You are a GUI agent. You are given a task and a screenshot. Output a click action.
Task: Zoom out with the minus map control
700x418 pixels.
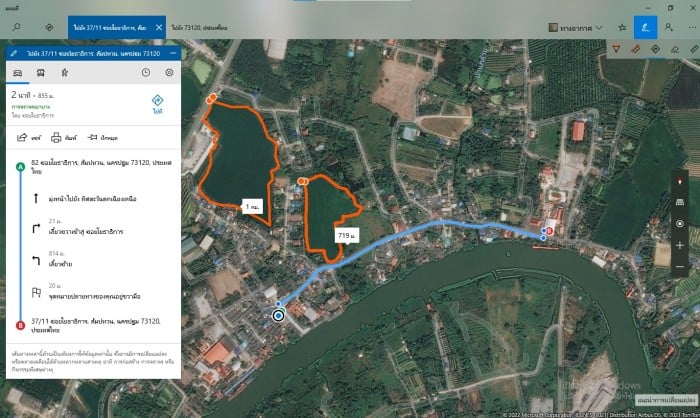click(679, 267)
